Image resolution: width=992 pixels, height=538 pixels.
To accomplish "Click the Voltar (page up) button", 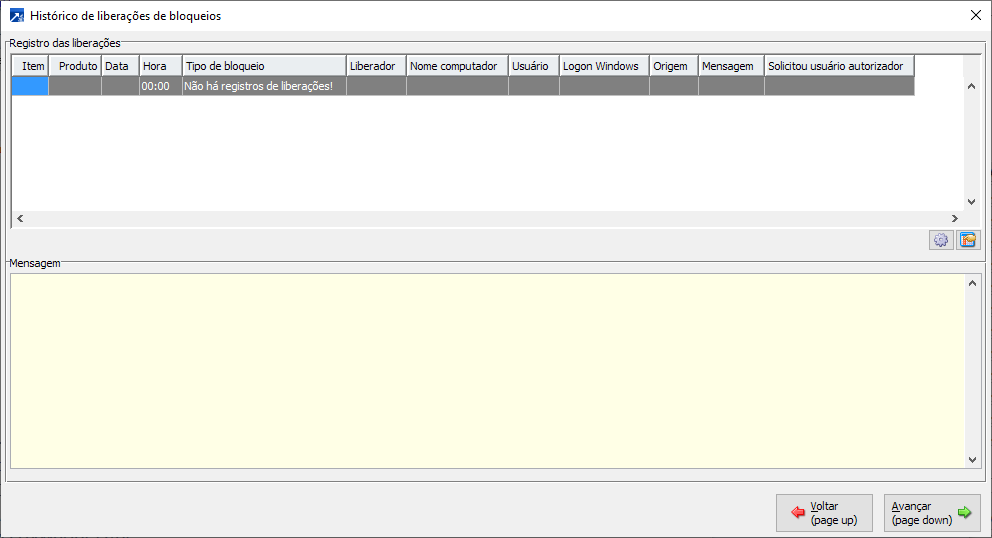I will (x=824, y=513).
